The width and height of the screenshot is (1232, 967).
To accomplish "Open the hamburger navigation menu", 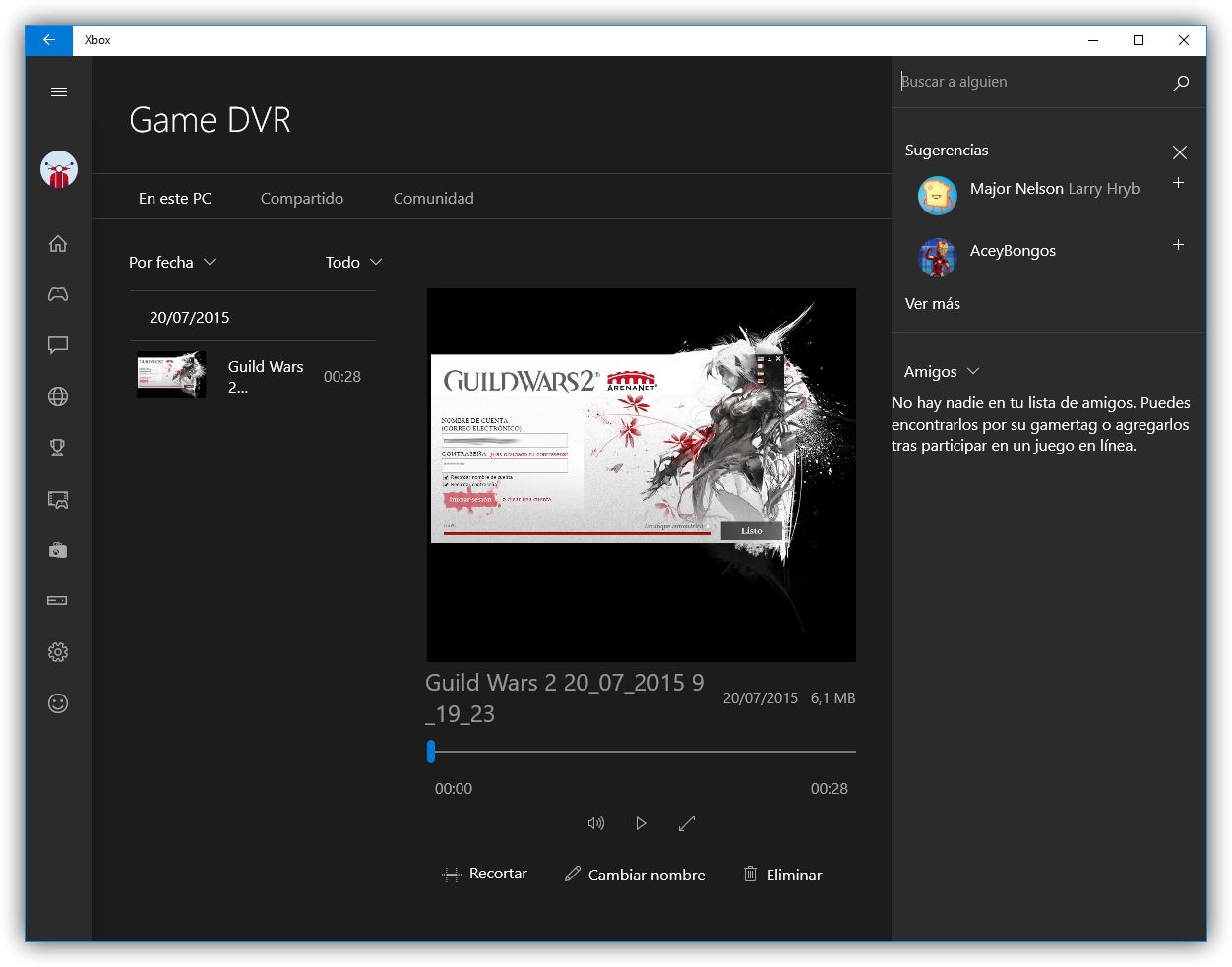I will pos(59,92).
